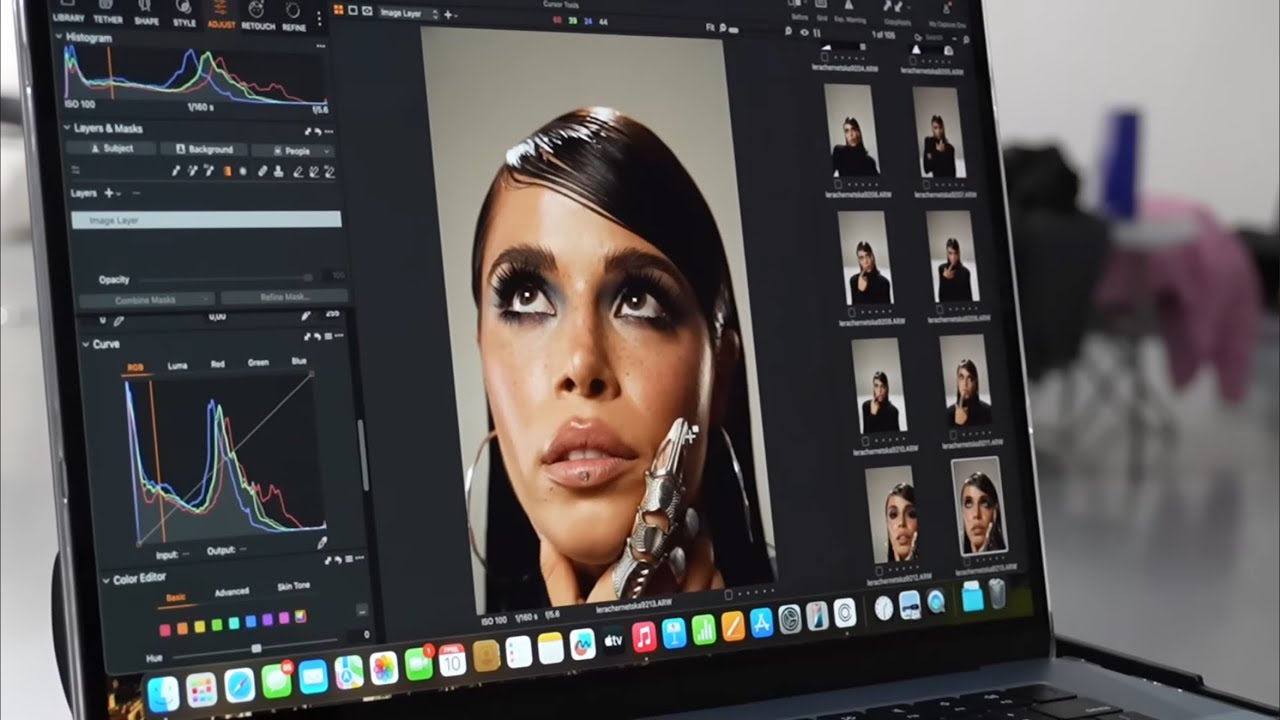The image size is (1280, 720).
Task: Select the Blue curve channel
Action: click(299, 361)
